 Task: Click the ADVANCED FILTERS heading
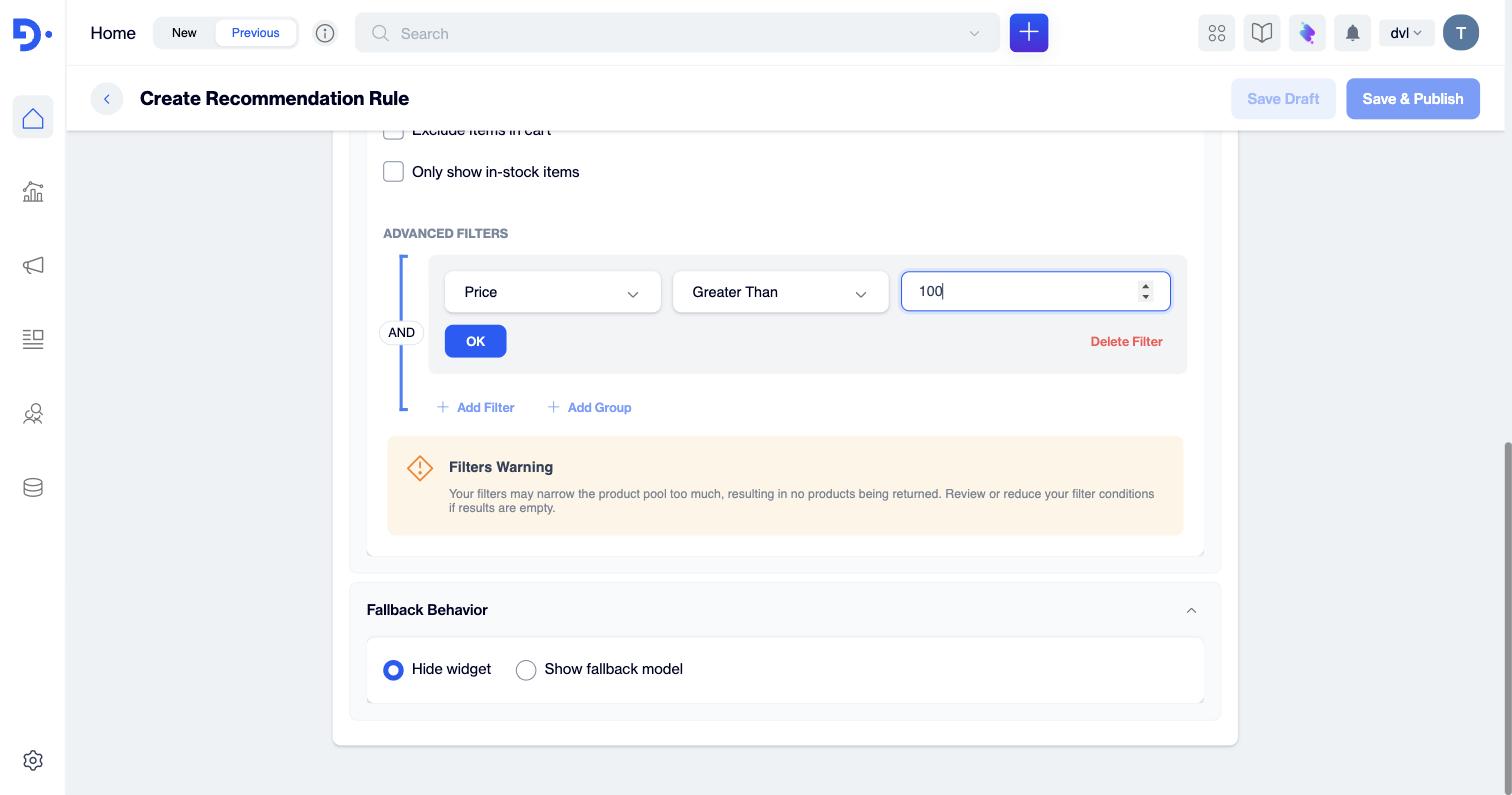pyautogui.click(x=445, y=233)
